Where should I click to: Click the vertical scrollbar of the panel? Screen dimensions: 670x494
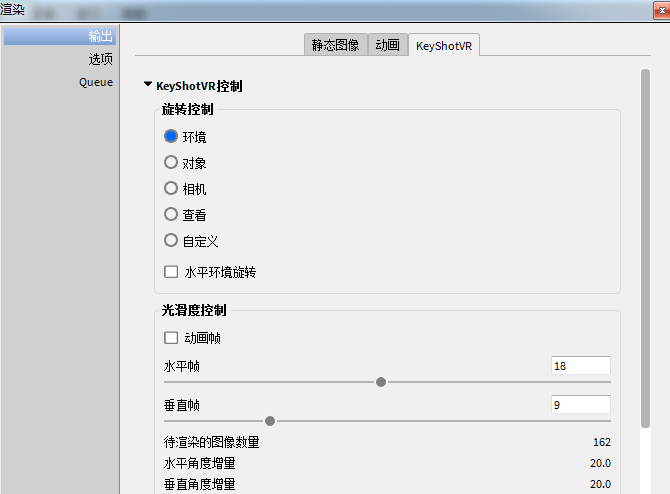point(645,248)
